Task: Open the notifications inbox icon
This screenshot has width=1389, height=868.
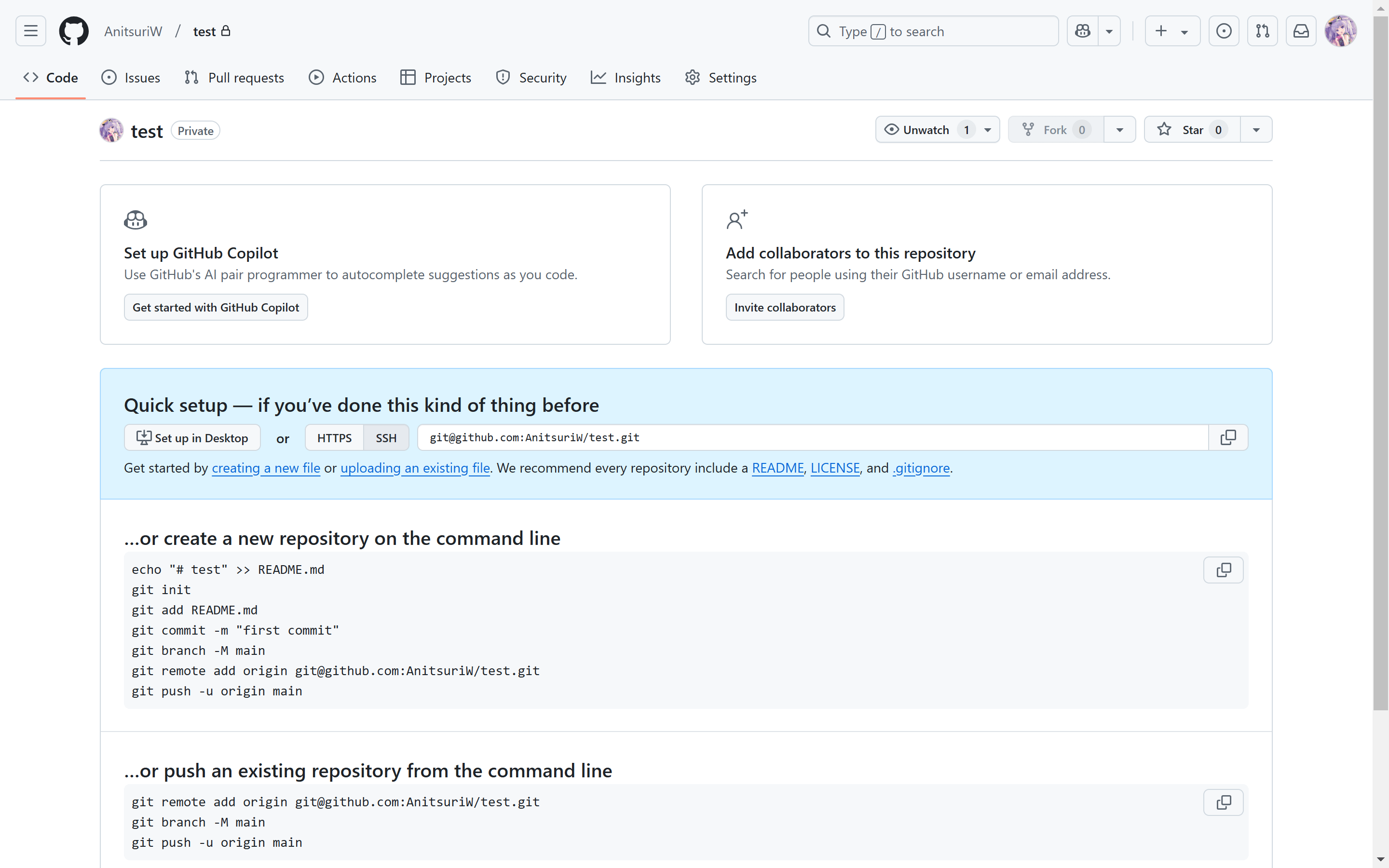Action: (x=1301, y=31)
